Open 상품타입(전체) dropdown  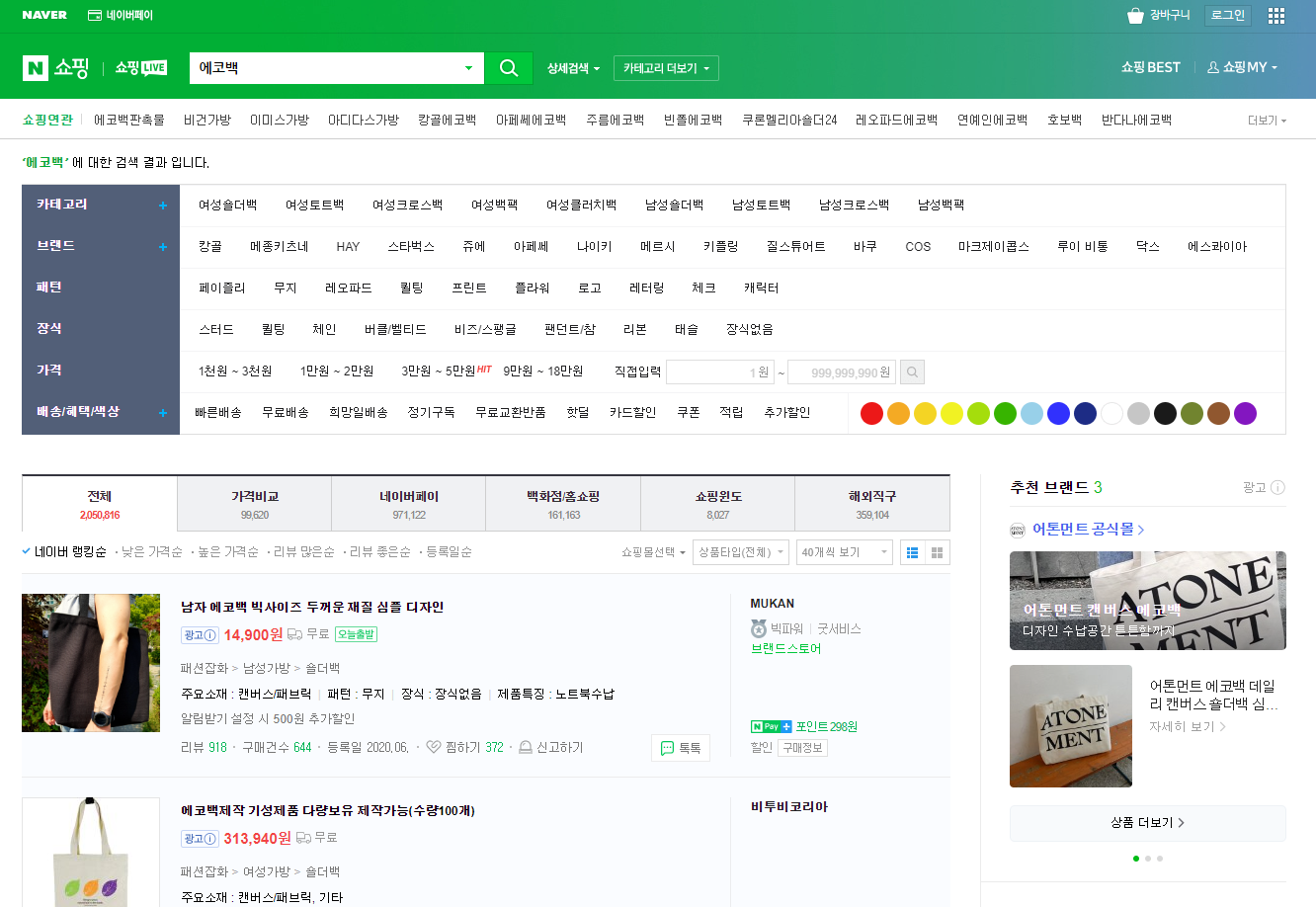741,552
